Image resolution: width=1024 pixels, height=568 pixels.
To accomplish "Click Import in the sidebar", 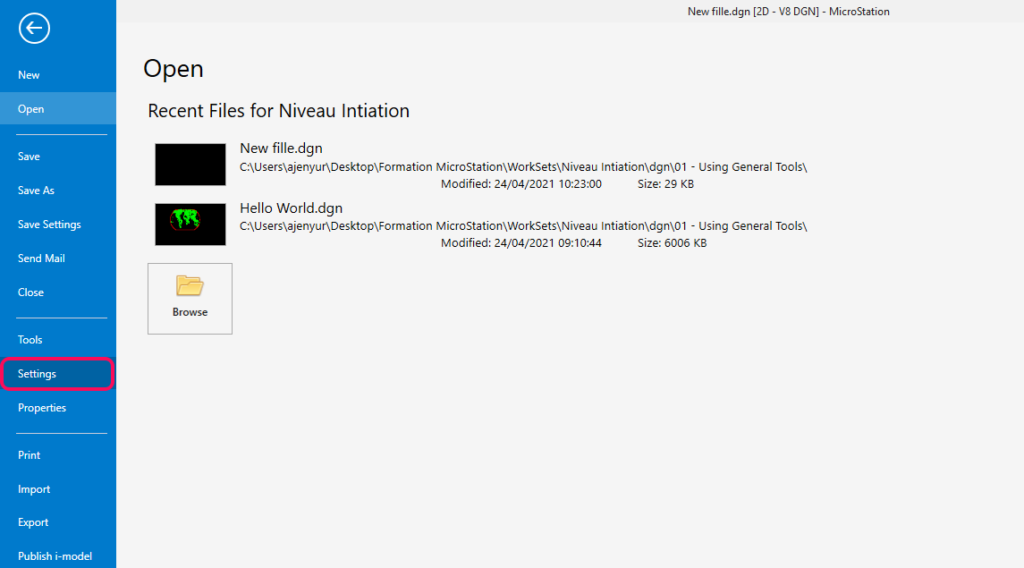I will 58,489.
